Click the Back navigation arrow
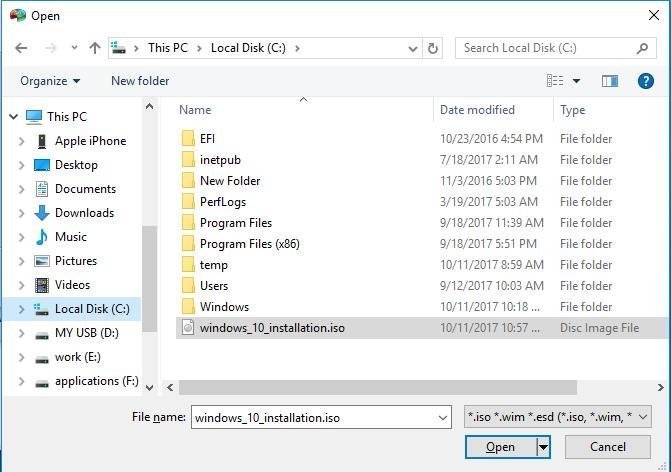Image resolution: width=671 pixels, height=472 pixels. [21, 48]
